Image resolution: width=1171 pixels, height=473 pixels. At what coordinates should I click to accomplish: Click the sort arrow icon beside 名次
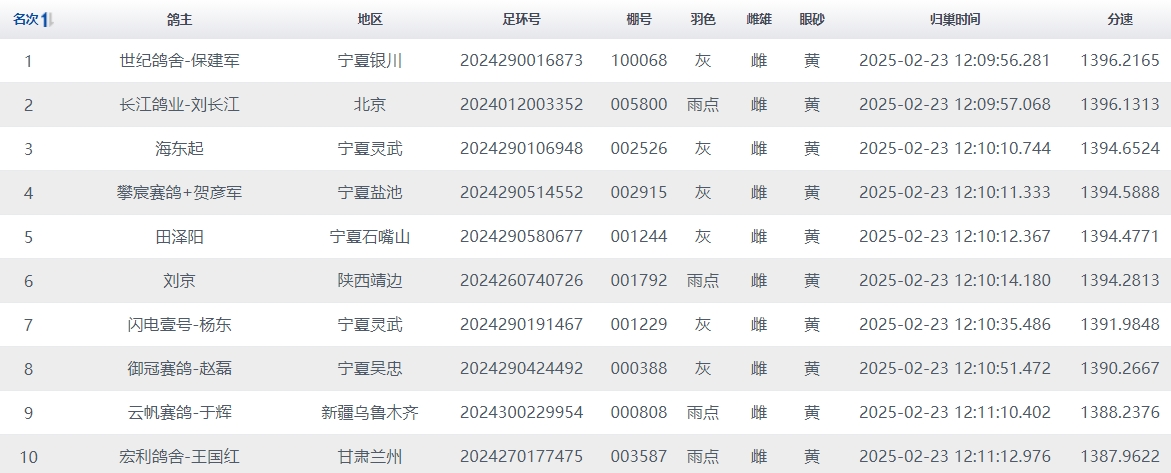pos(49,20)
